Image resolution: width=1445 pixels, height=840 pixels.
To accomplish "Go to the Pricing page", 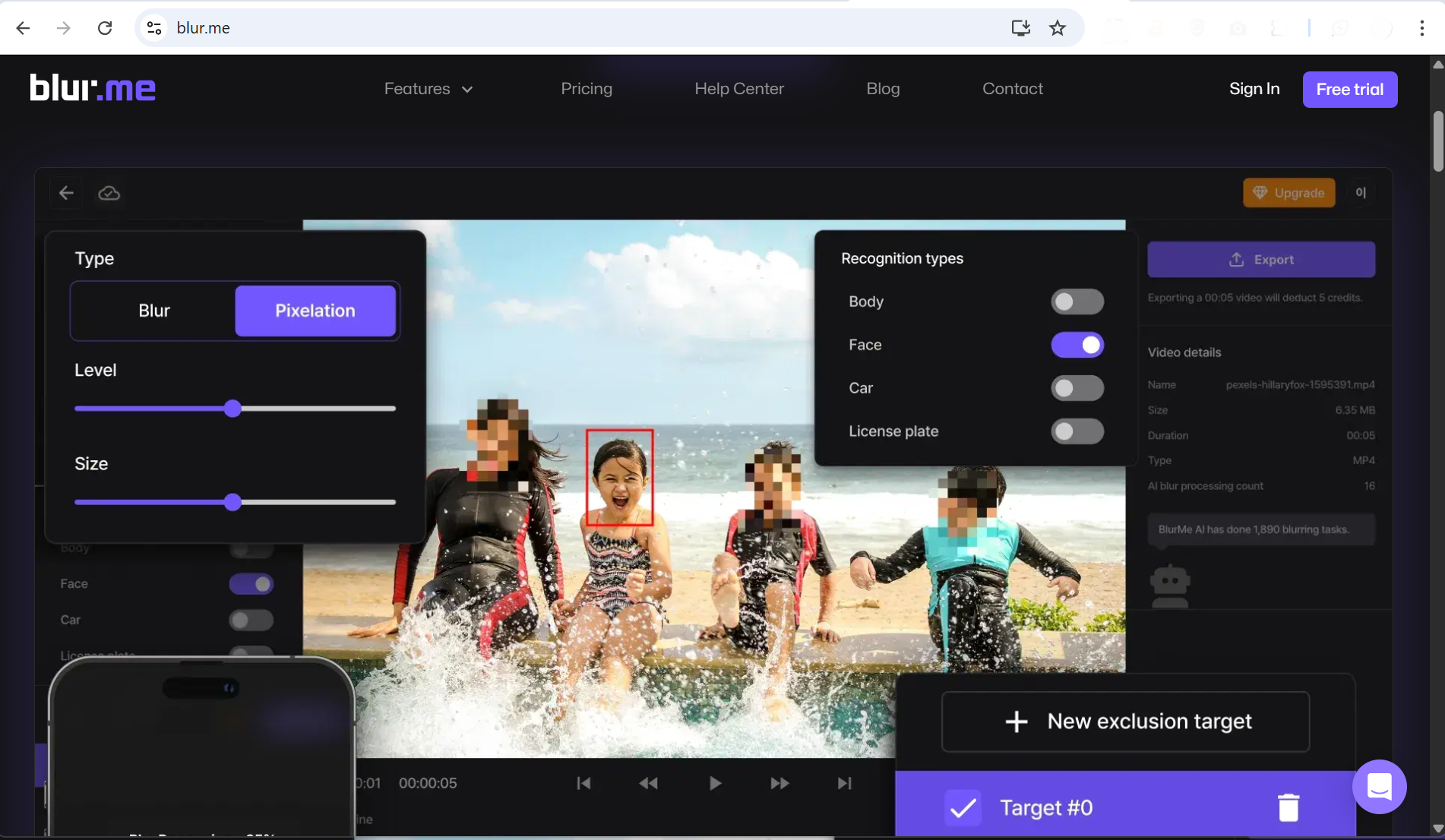I will (586, 89).
